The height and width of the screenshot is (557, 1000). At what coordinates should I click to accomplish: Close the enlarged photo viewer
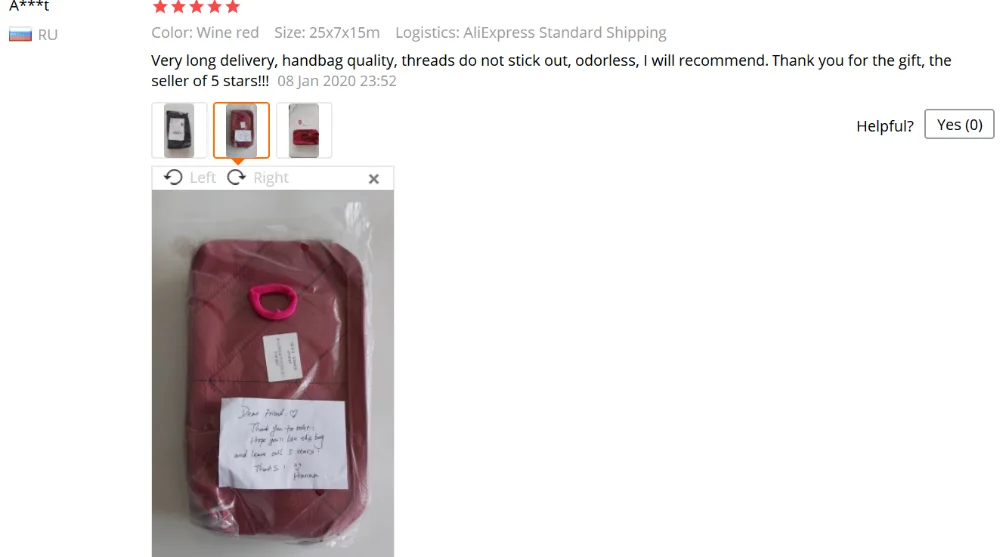[374, 179]
